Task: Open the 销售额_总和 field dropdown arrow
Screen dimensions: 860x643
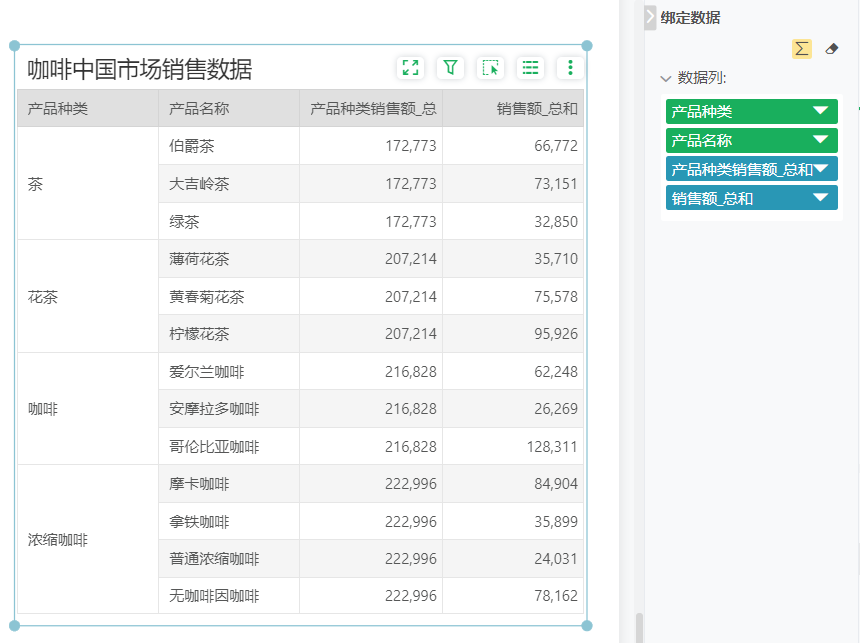Action: point(821,198)
